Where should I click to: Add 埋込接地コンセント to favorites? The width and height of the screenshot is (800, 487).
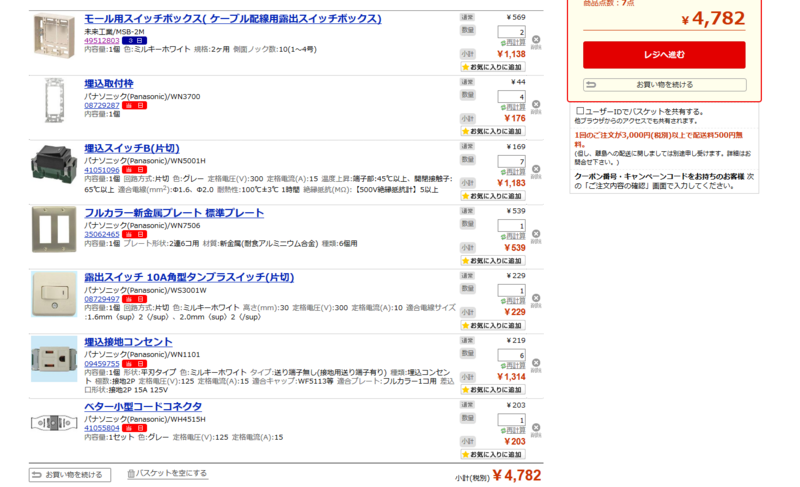493,390
